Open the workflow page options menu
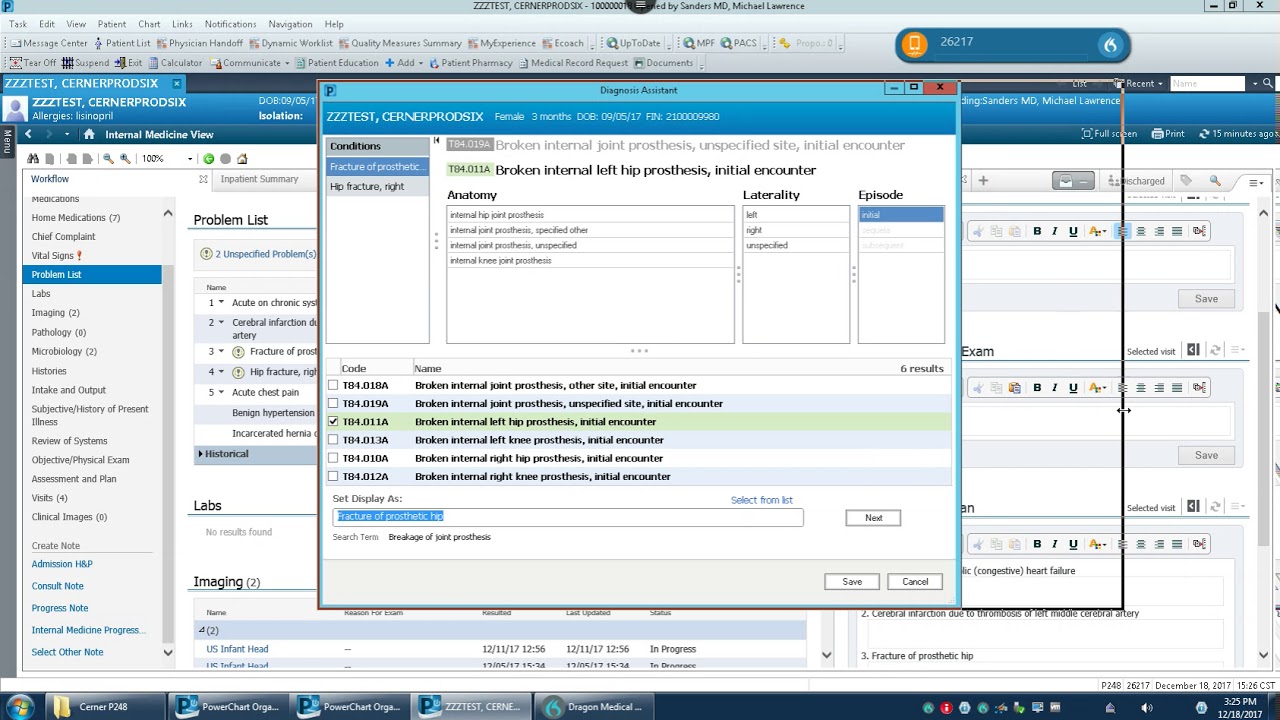Viewport: 1280px width, 720px height. (x=1256, y=182)
